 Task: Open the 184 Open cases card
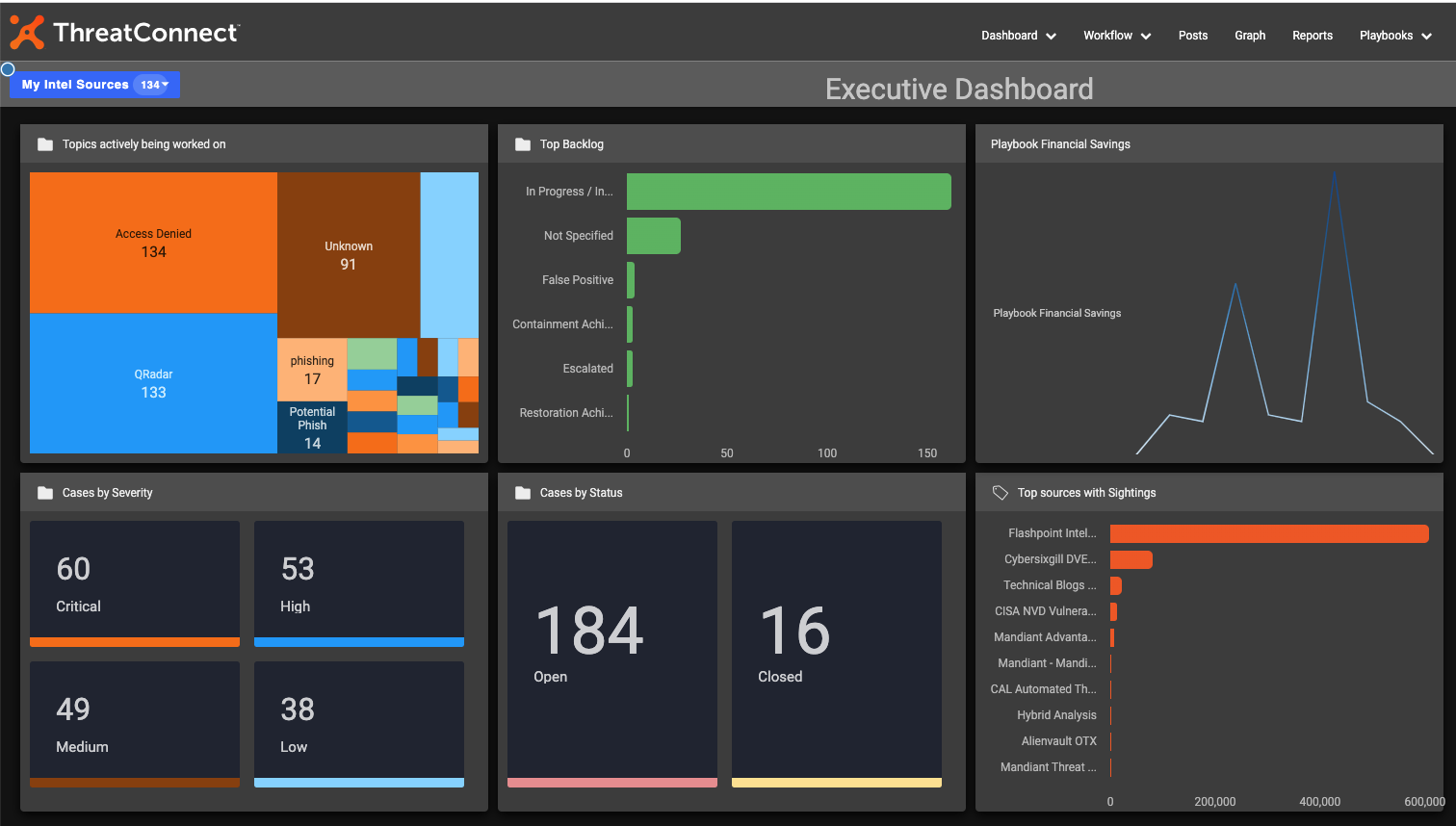tap(612, 654)
